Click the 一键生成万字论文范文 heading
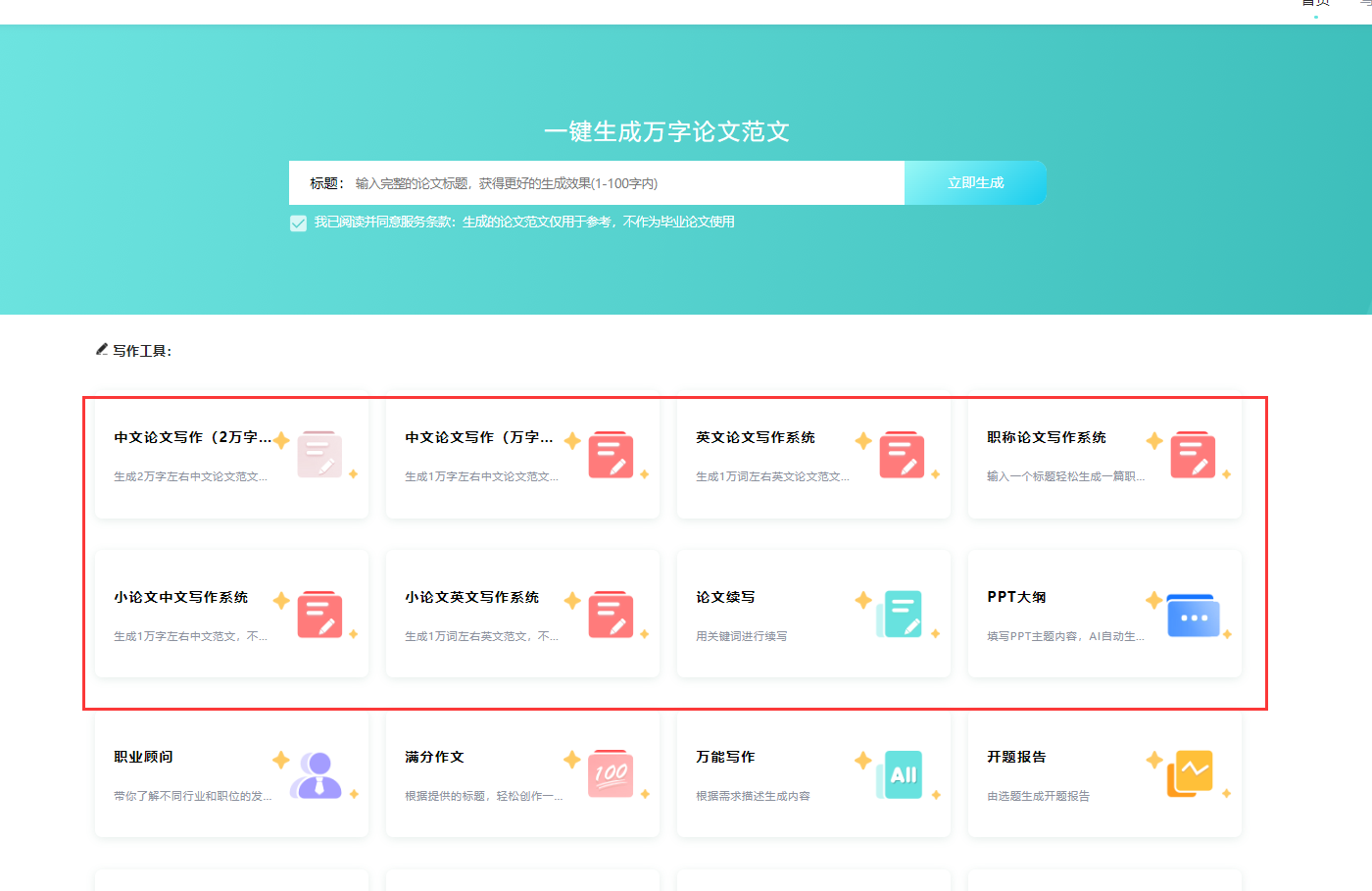Viewport: 1372px width, 891px height. [x=667, y=131]
